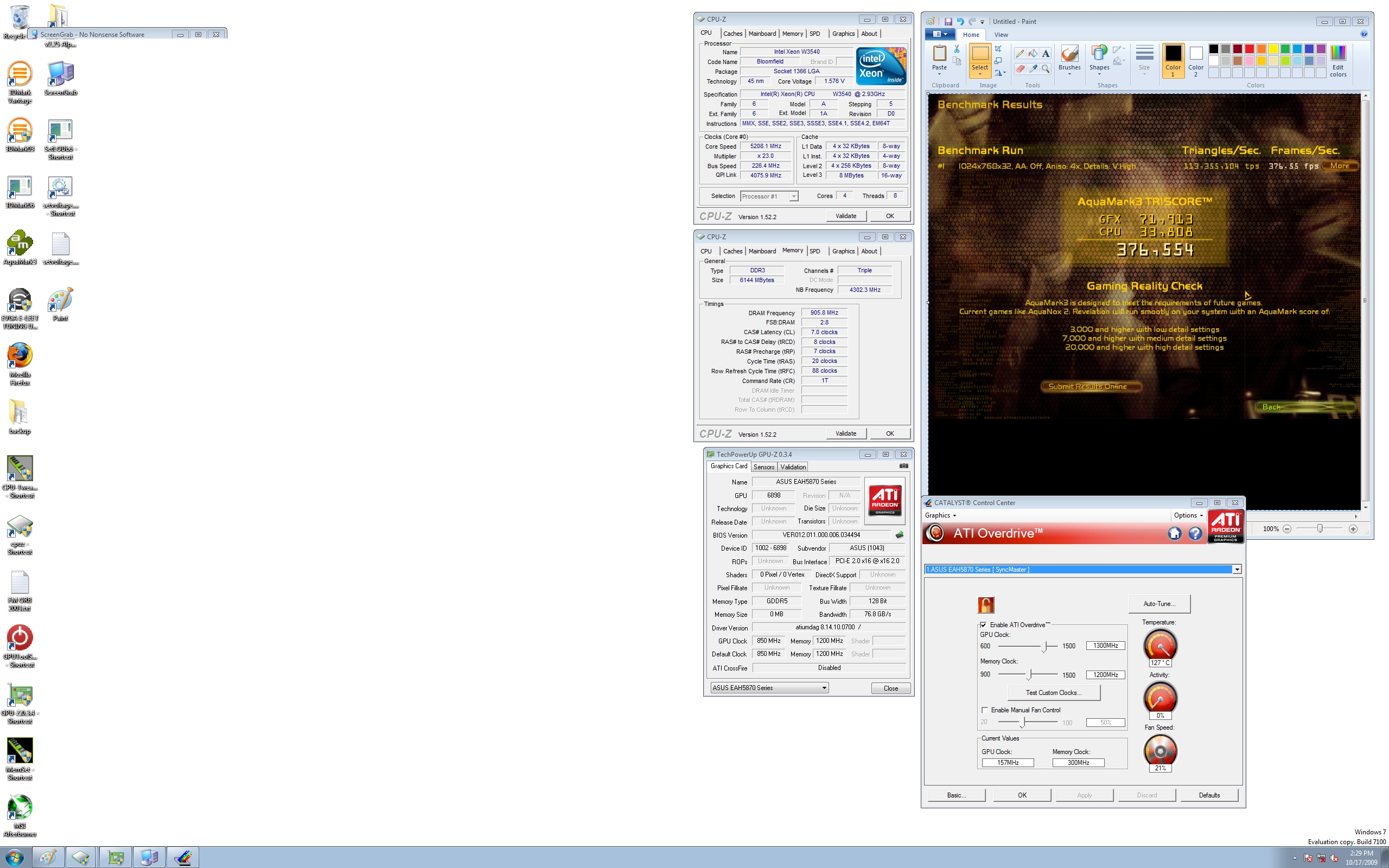Select the Color picker eyedropper tool
Image resolution: width=1389 pixels, height=868 pixels.
click(1033, 69)
